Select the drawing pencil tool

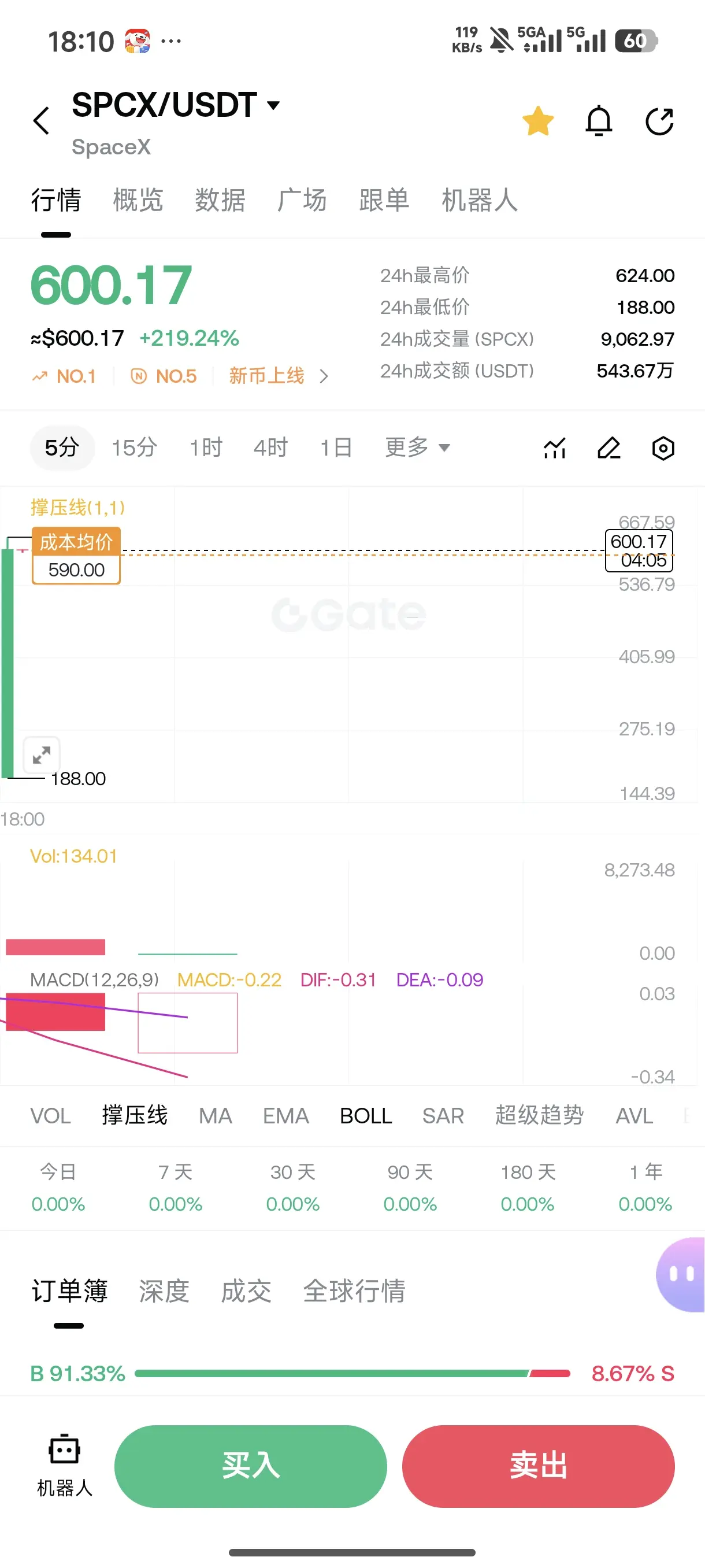608,448
